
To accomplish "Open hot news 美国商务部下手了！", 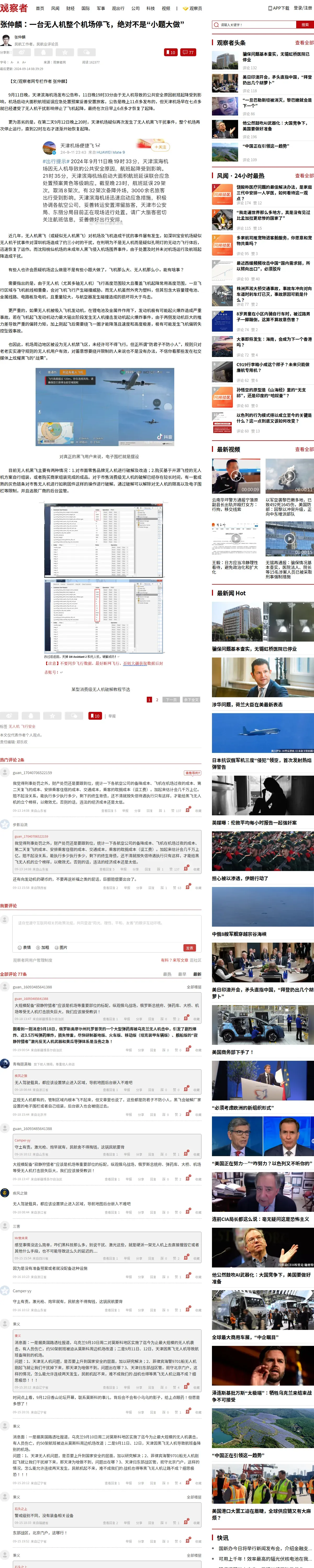I will [x=232, y=1052].
